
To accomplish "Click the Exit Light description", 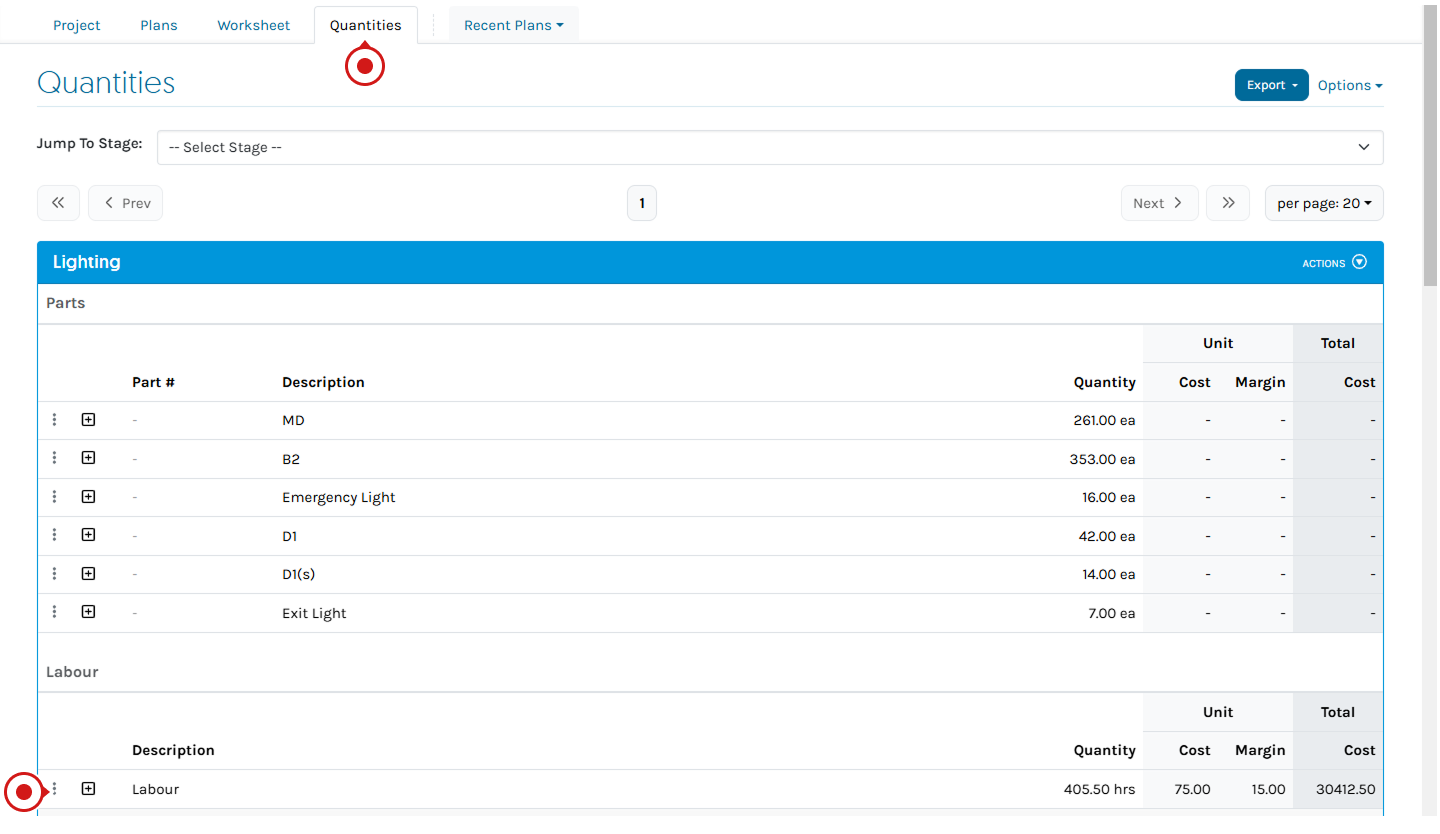I will [314, 613].
